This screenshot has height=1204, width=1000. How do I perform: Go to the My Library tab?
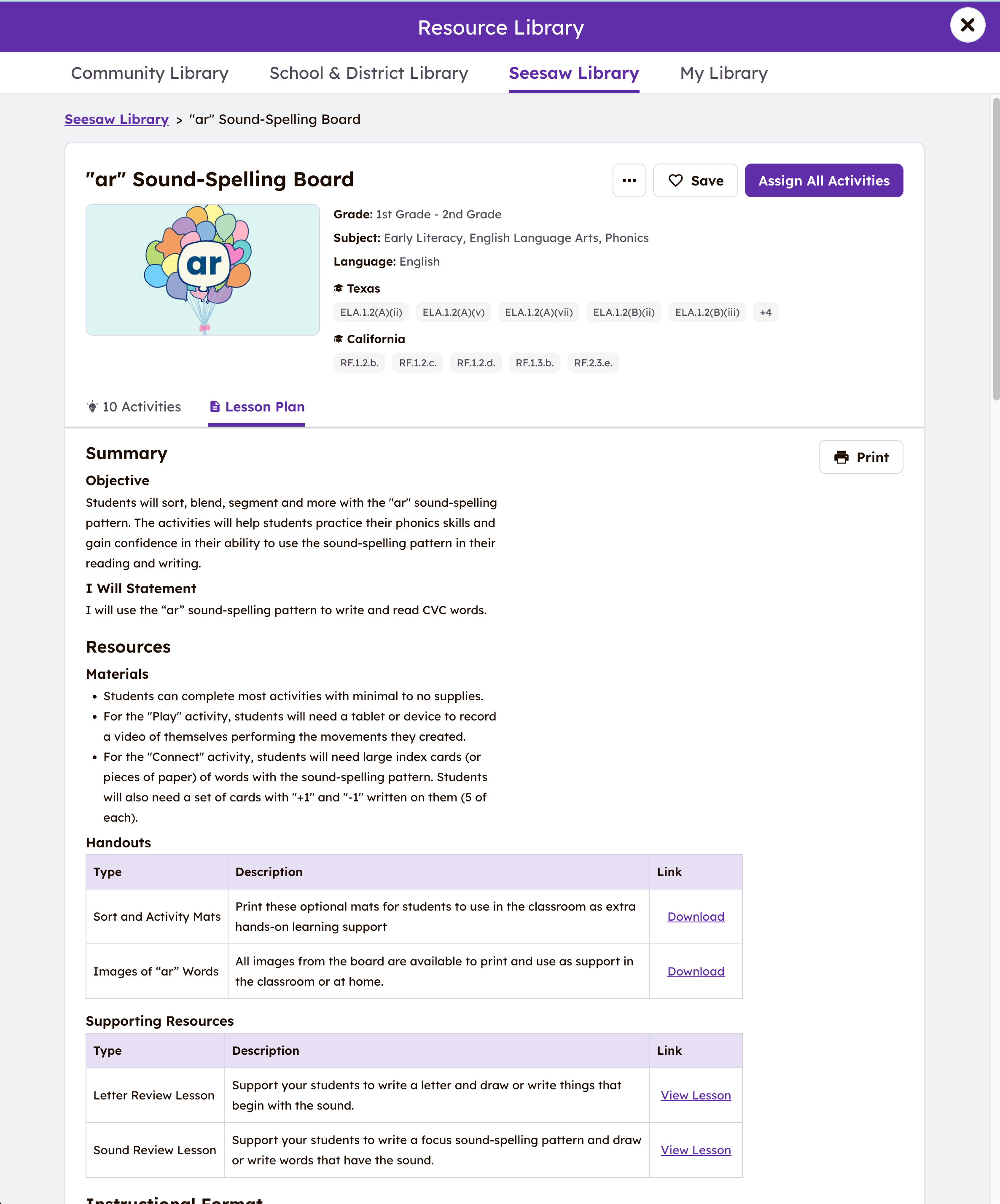723,73
